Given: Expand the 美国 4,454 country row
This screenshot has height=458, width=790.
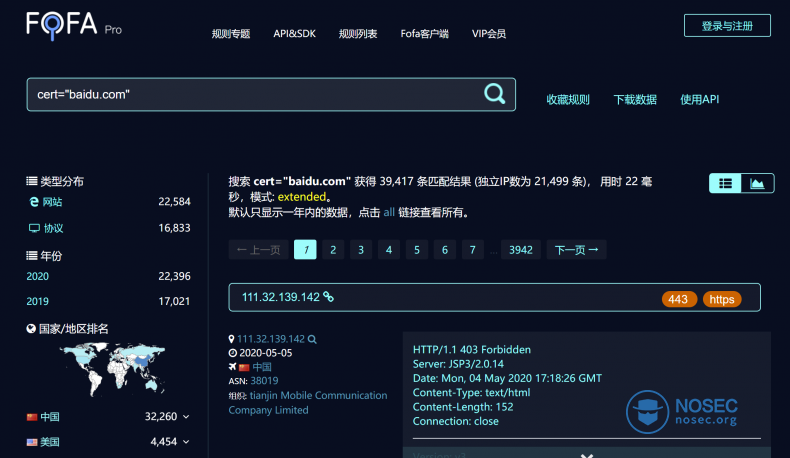Looking at the screenshot, I should 186,442.
